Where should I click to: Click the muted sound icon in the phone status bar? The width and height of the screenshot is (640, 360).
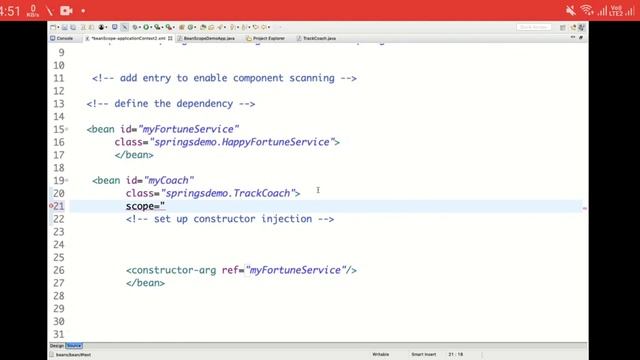pos(571,11)
